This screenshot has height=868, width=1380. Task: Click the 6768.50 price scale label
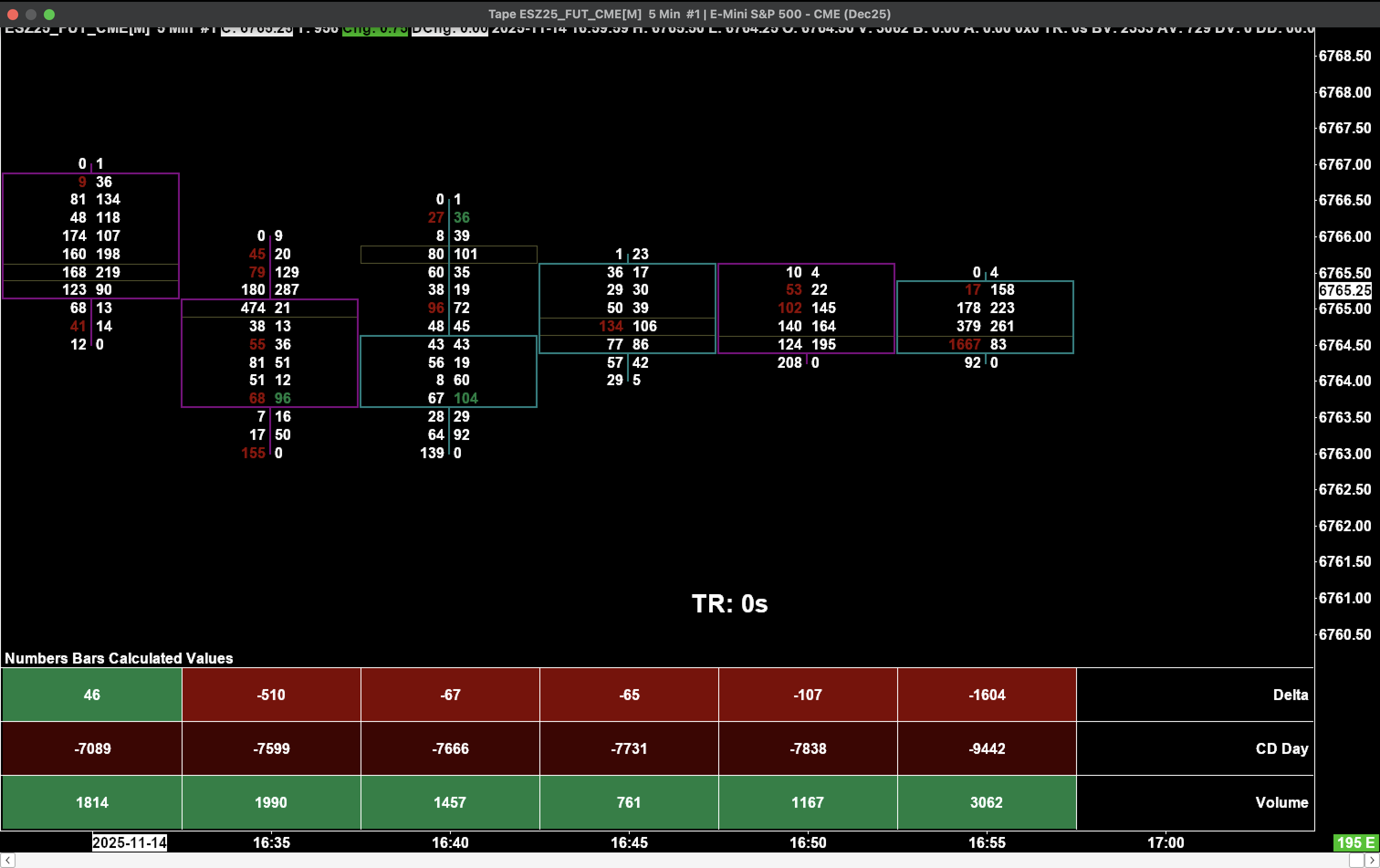[x=1344, y=56]
